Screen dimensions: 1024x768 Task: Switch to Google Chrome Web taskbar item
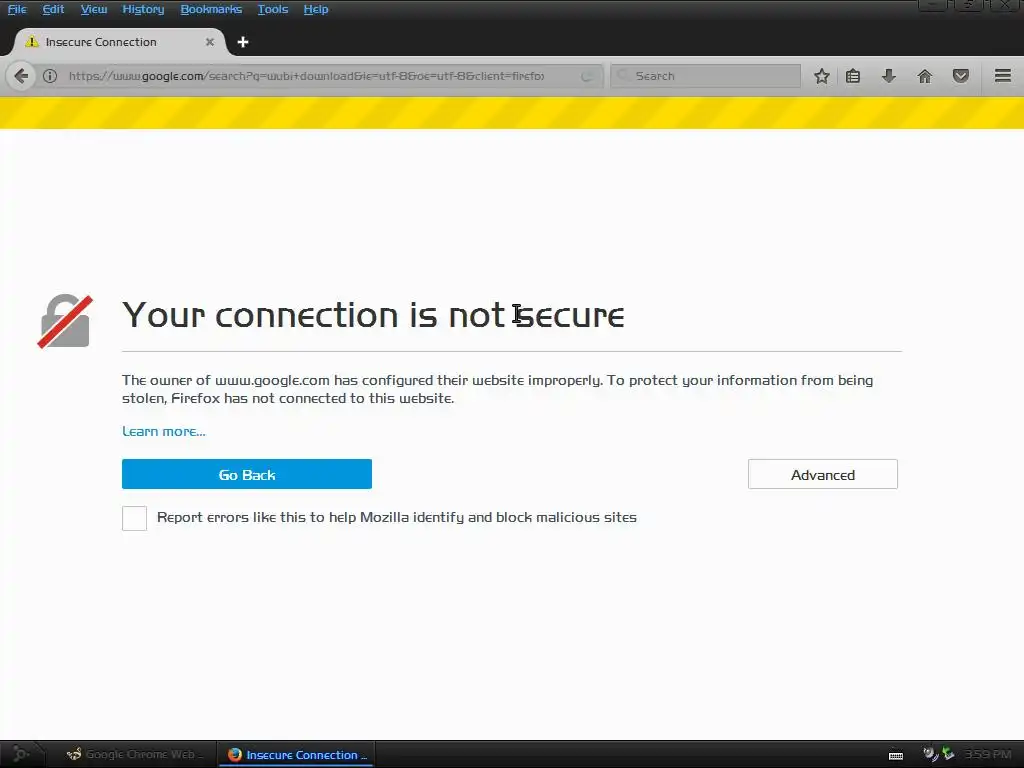click(135, 754)
